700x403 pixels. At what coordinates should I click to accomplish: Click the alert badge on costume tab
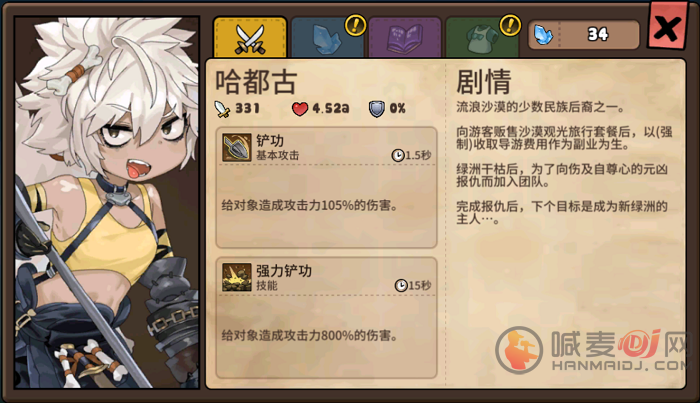pos(510,25)
